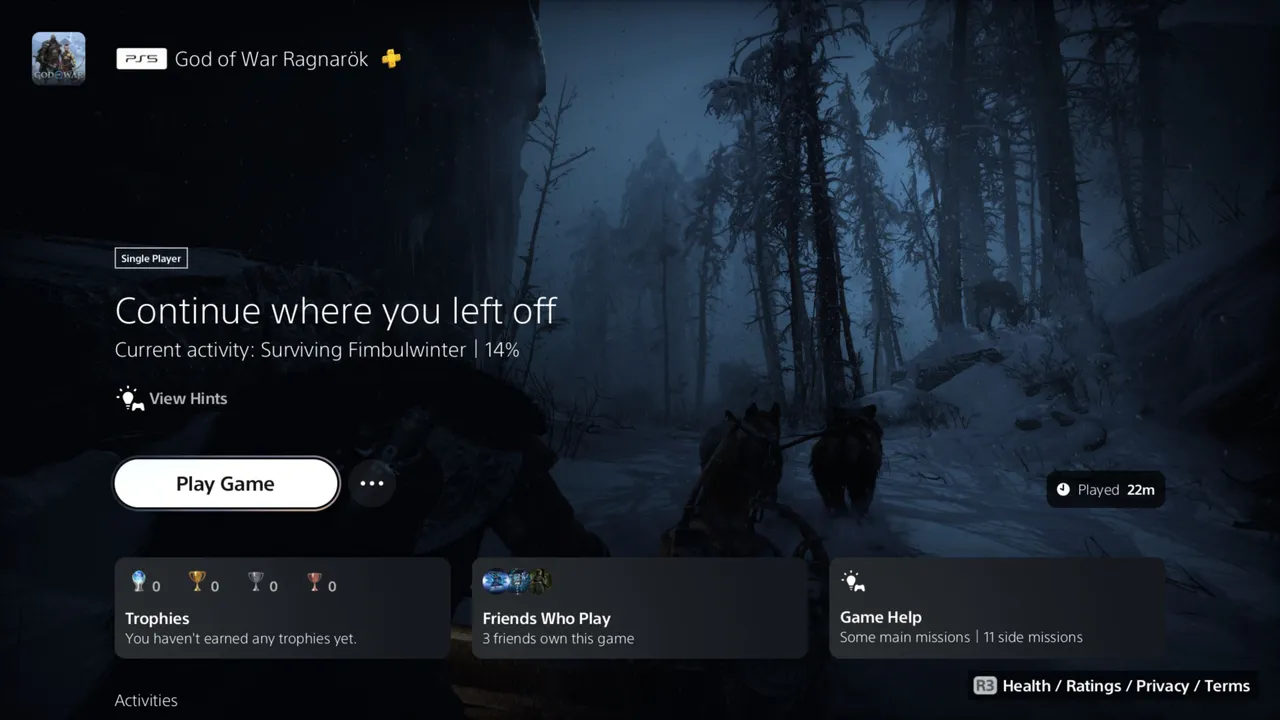Open the God of War game thumbnail
The height and width of the screenshot is (720, 1280).
coord(59,58)
